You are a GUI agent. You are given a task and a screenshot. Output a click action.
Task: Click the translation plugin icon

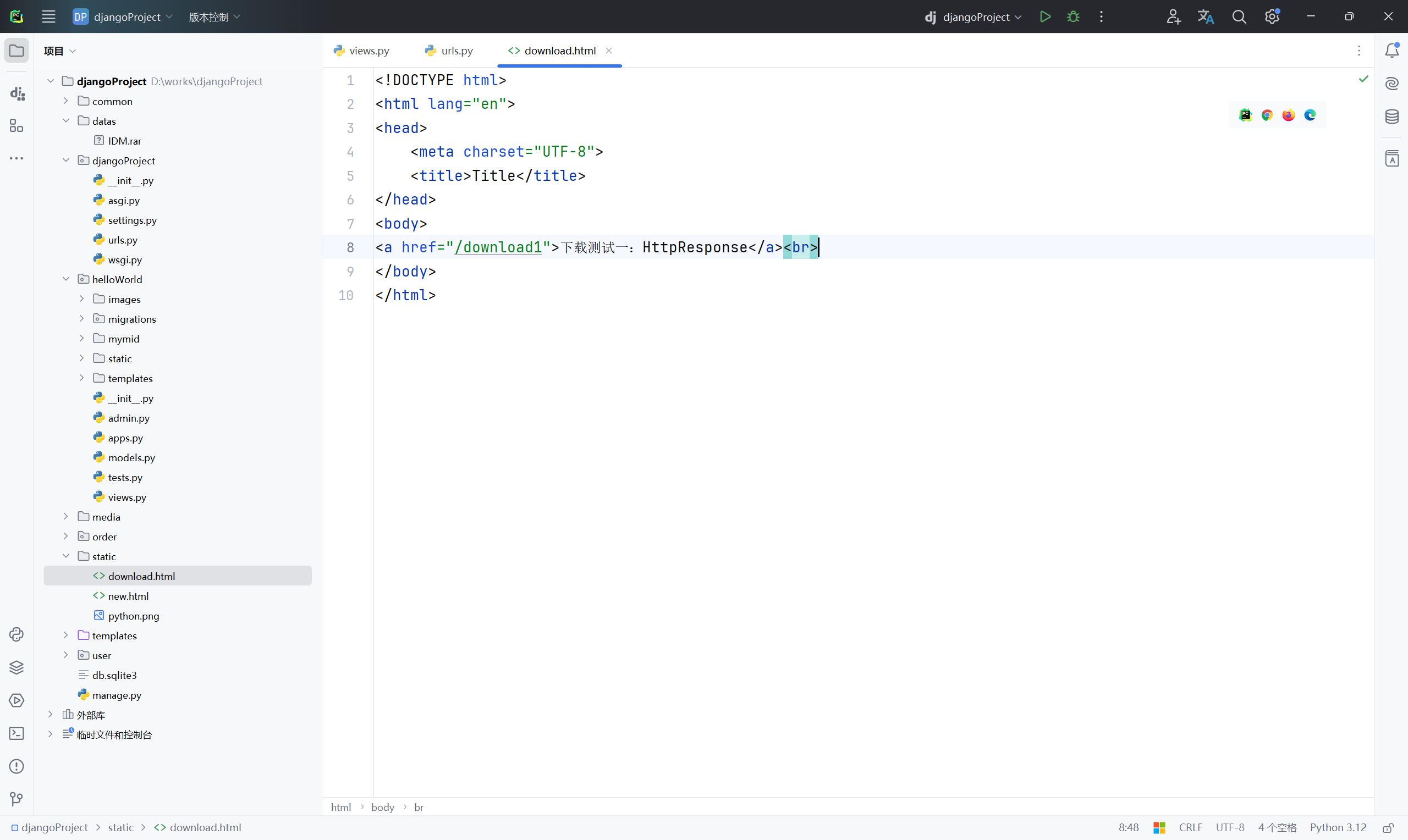coord(1205,16)
